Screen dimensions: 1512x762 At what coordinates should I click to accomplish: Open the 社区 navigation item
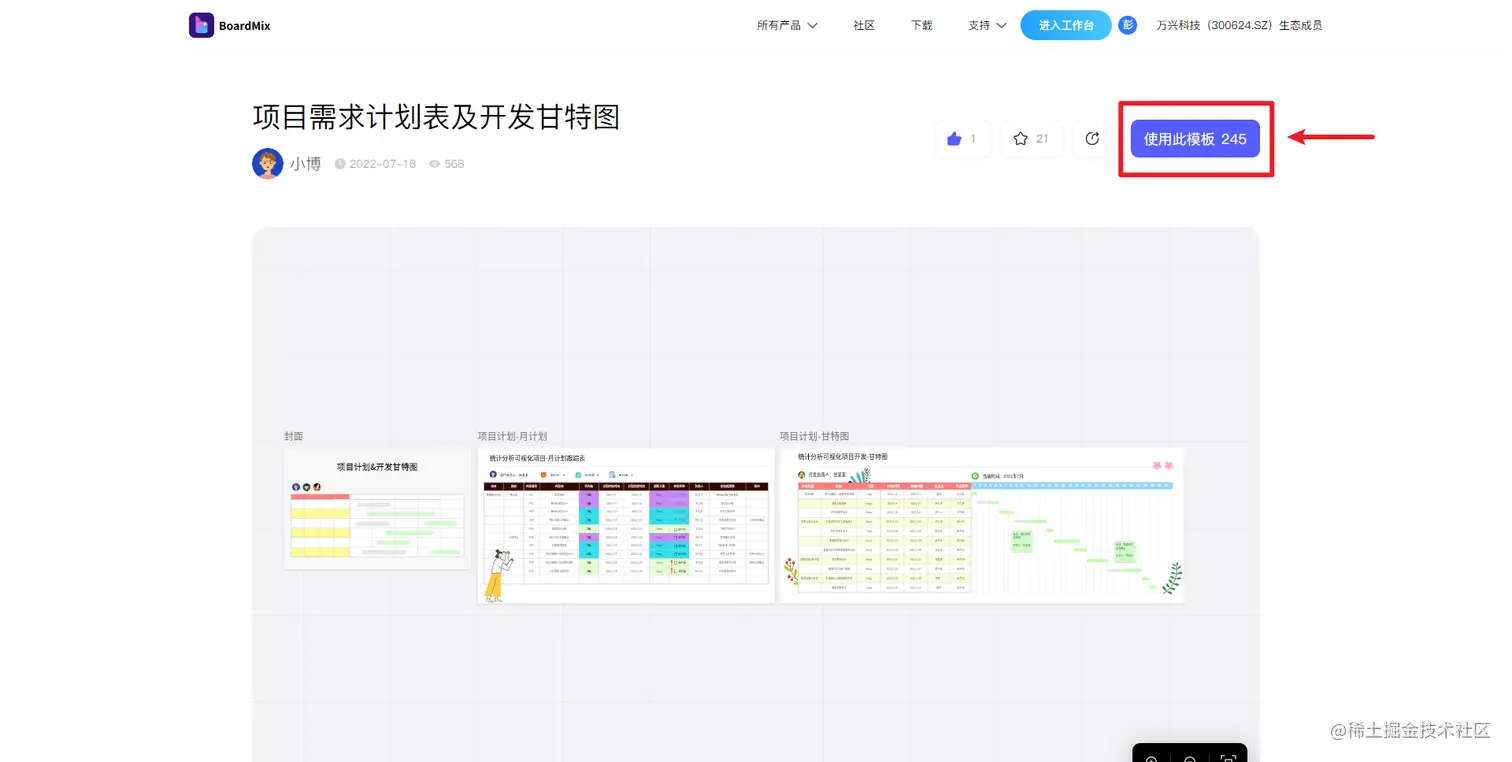[864, 26]
